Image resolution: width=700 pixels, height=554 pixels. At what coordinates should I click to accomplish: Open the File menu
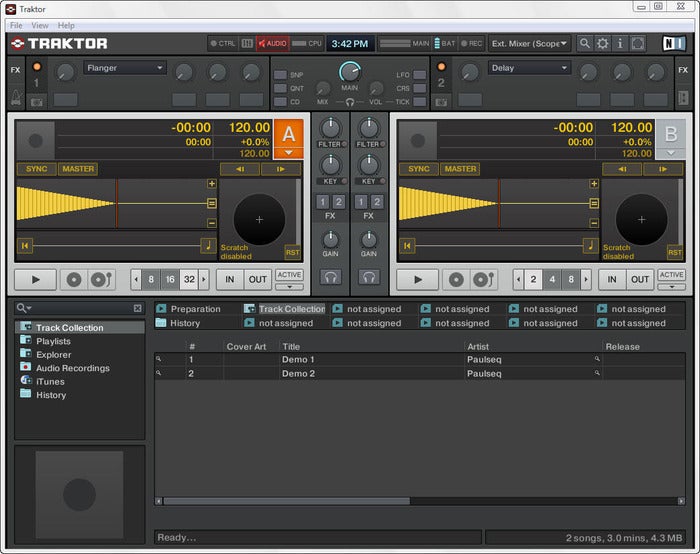click(x=16, y=25)
